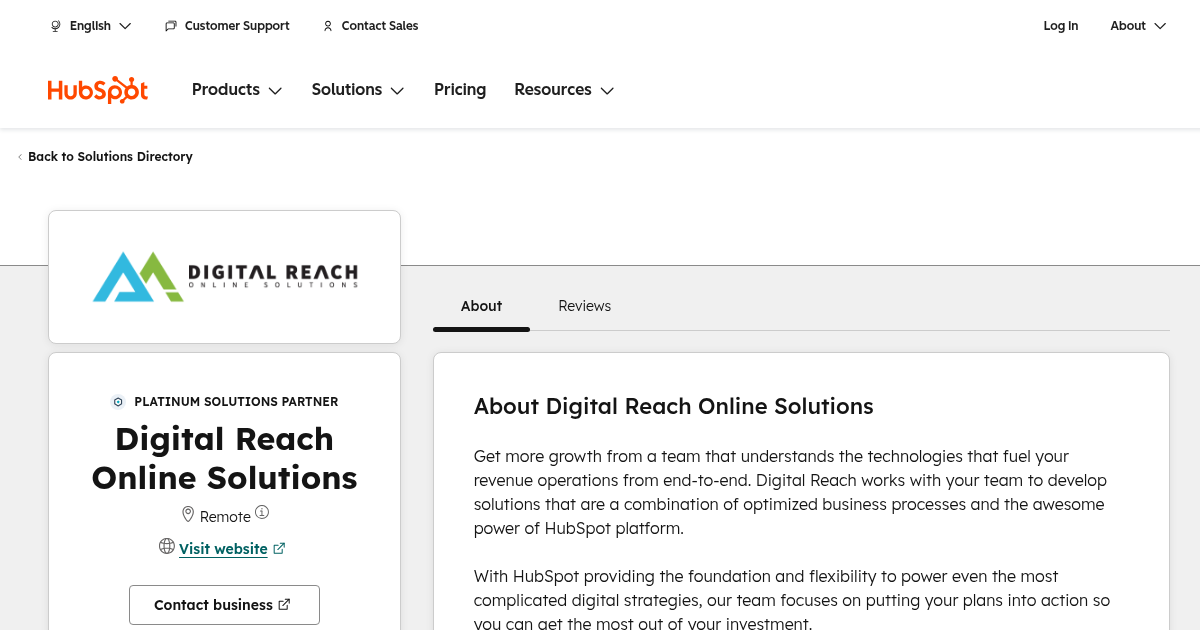Open the HubSpot logo home link
Screen dimensions: 1200x630
97,90
